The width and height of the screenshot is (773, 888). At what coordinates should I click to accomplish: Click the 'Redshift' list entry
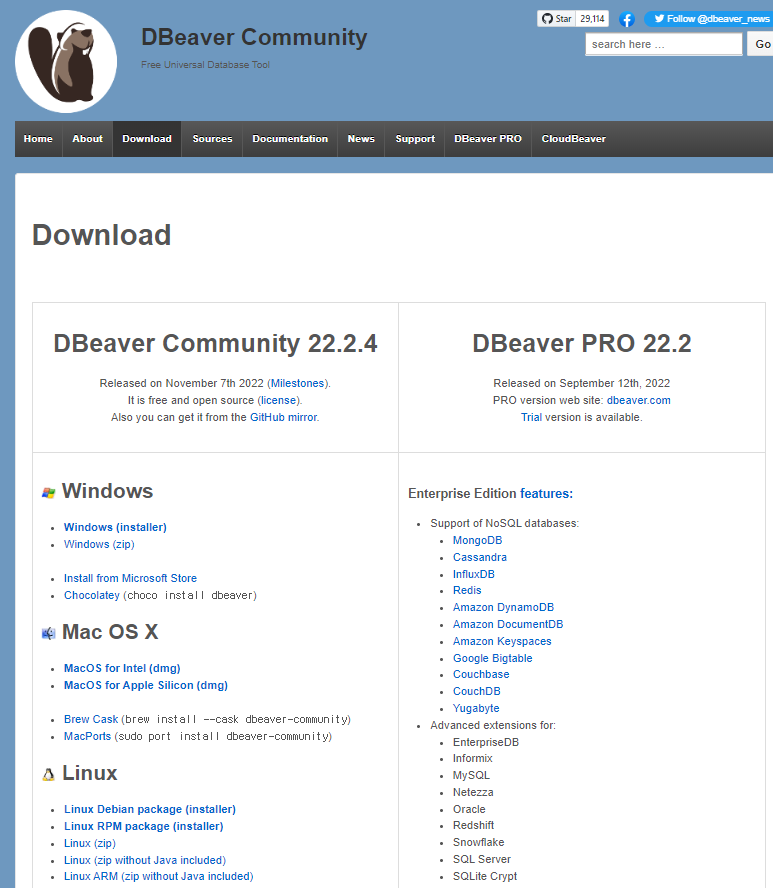tap(473, 825)
